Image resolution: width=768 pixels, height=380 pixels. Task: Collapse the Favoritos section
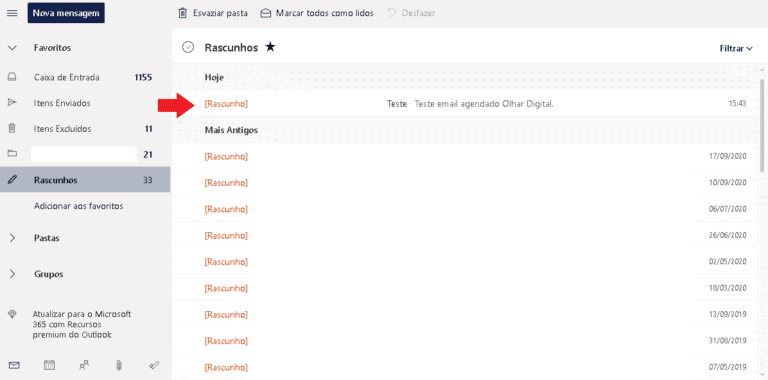click(x=13, y=48)
